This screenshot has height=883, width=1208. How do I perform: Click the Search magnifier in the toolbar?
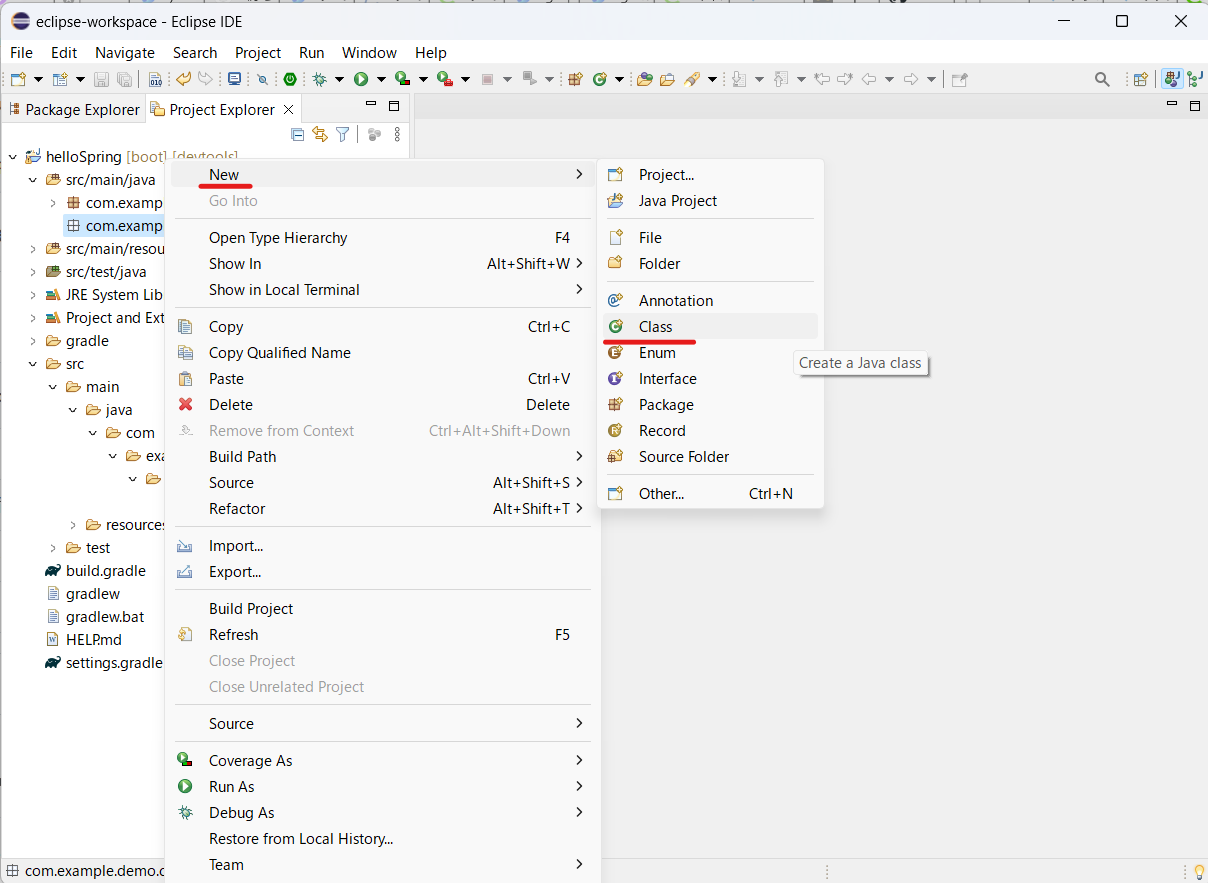pyautogui.click(x=1102, y=78)
